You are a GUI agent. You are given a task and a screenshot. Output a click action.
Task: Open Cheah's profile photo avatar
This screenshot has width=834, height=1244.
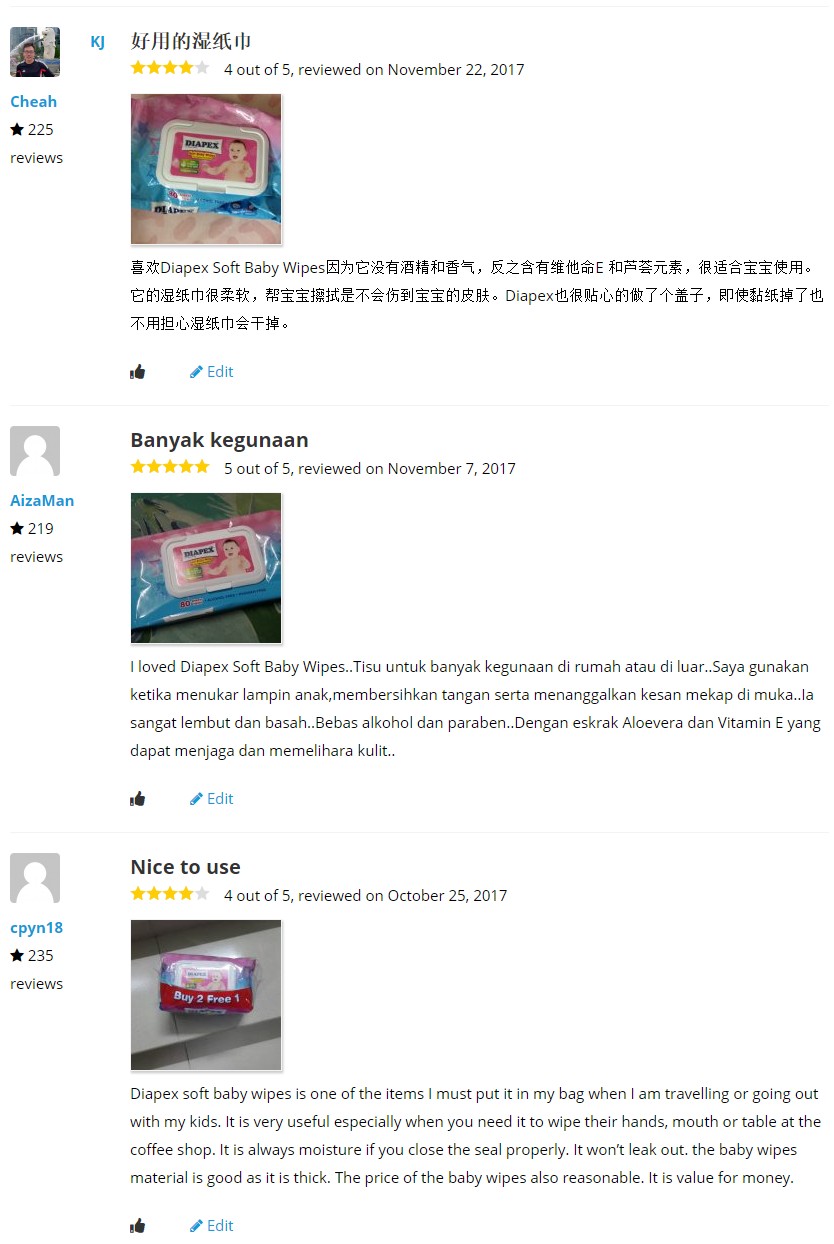[x=35, y=52]
